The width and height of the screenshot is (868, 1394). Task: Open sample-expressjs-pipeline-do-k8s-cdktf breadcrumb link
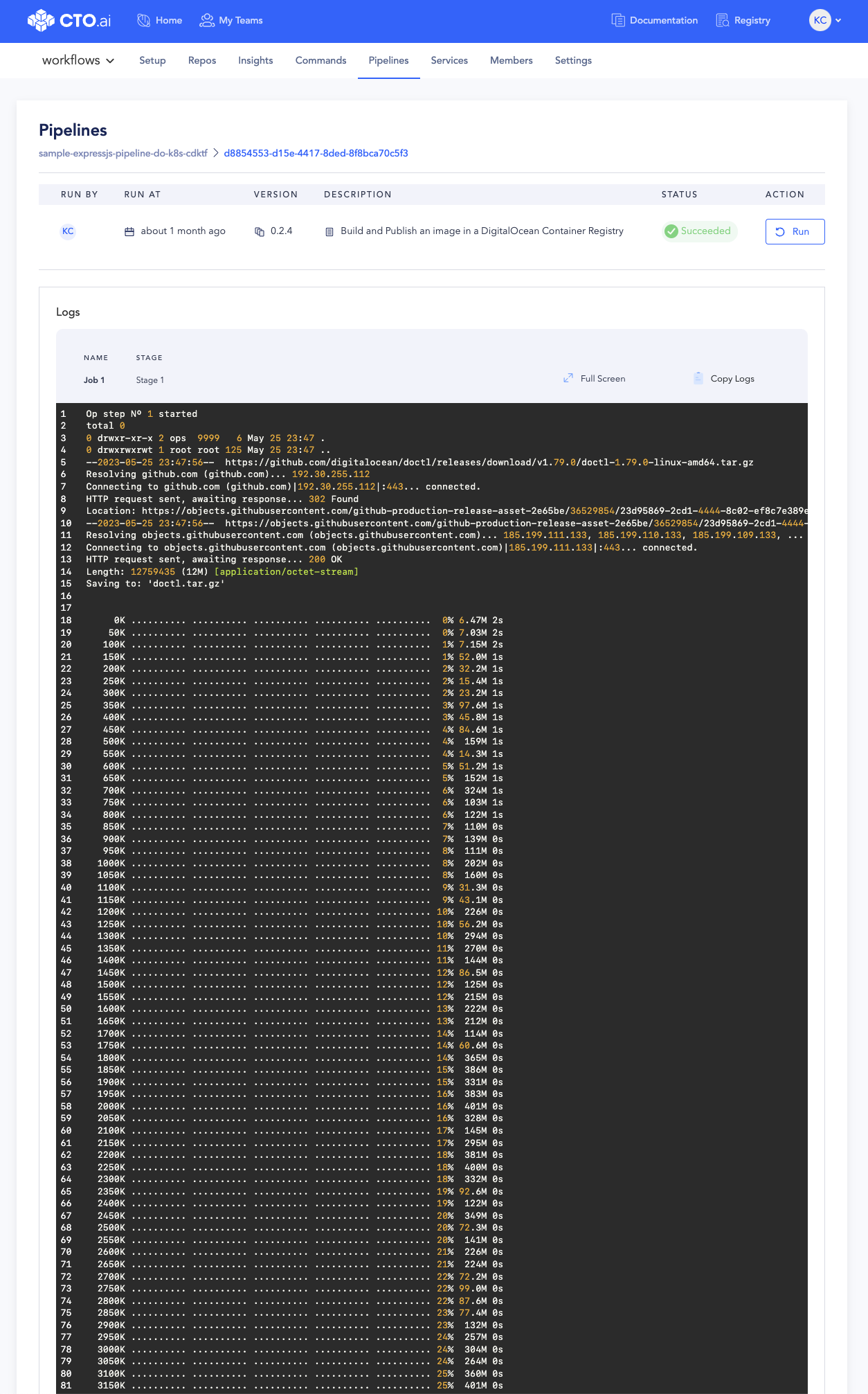coord(123,153)
